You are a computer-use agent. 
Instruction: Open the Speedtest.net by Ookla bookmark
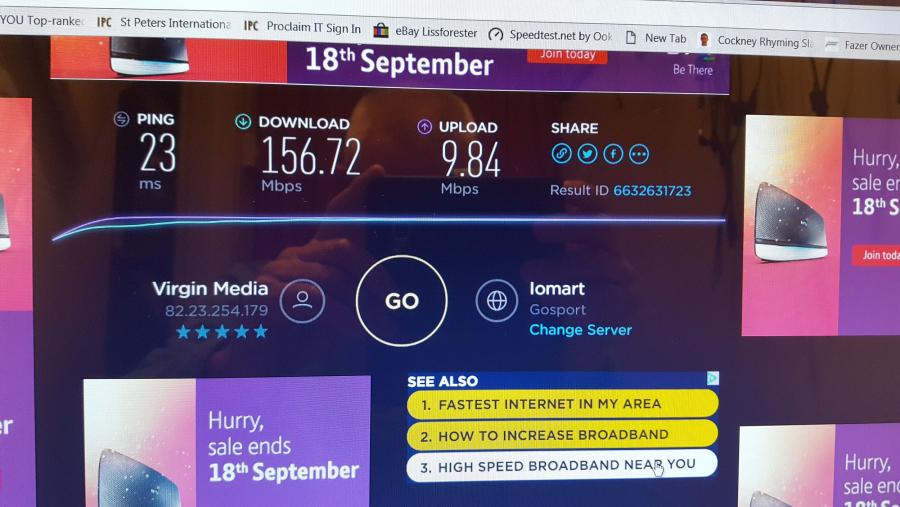[x=550, y=35]
